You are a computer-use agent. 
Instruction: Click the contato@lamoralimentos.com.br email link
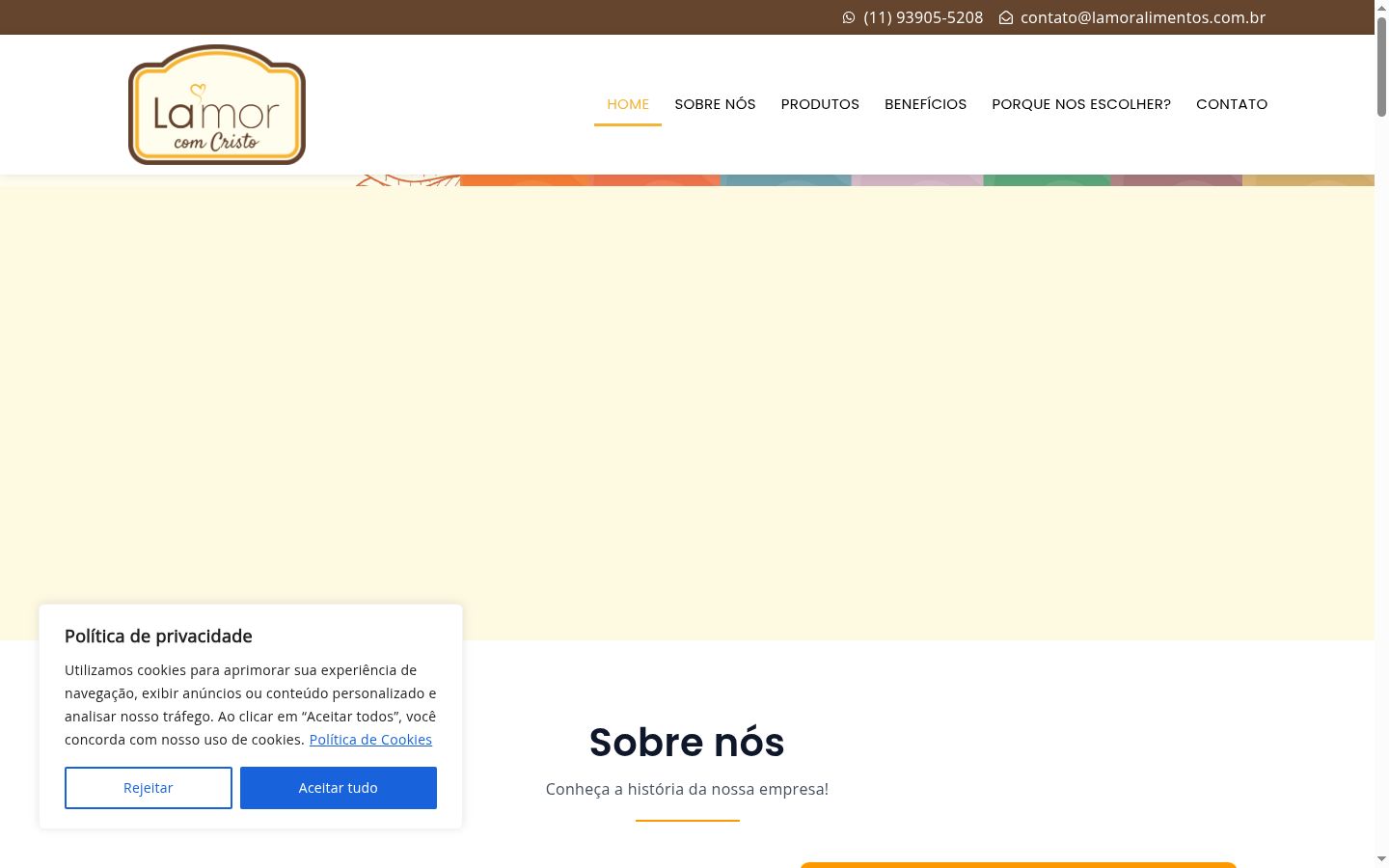[1143, 17]
